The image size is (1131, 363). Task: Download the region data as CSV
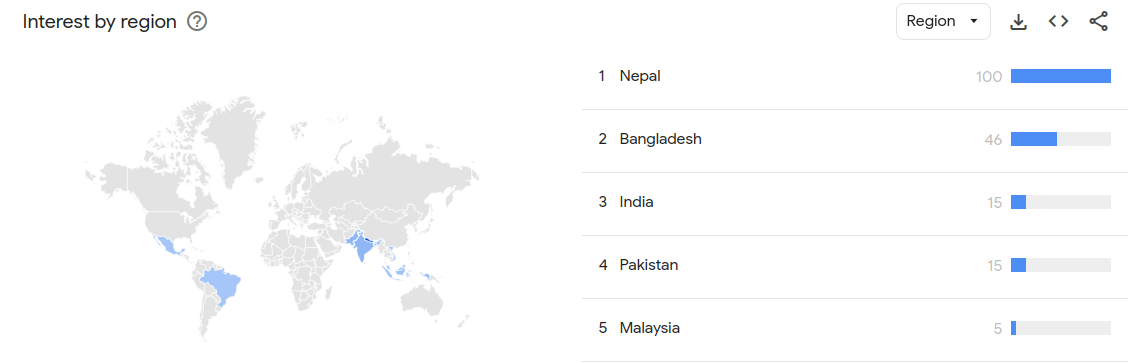click(1018, 22)
